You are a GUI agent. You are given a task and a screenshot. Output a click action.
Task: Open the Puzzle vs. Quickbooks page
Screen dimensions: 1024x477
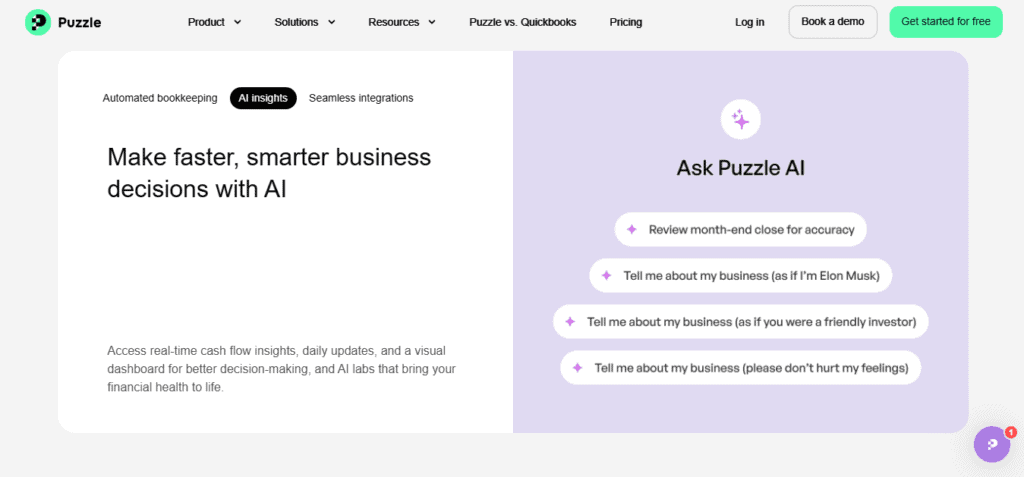(522, 22)
